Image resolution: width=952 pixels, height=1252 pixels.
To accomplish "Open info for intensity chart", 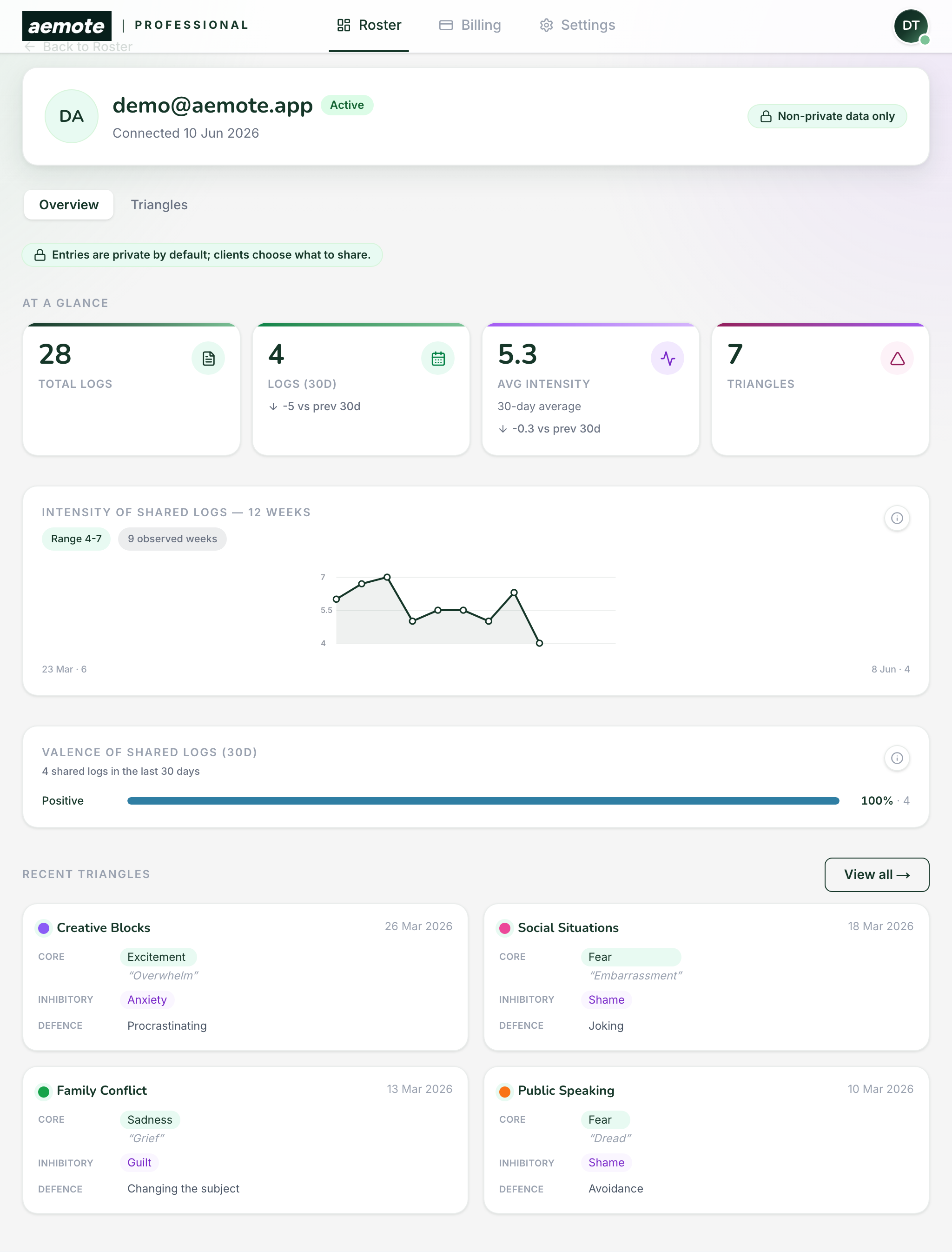I will pos(897,518).
